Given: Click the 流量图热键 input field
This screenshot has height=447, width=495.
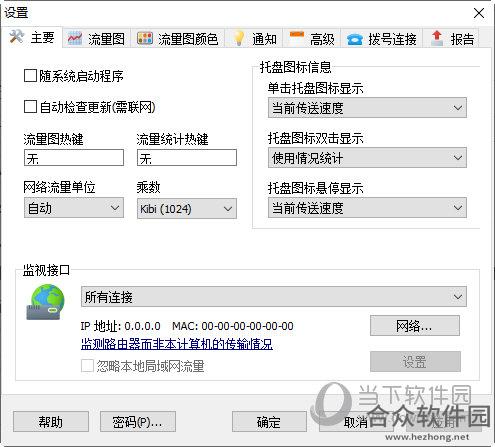Looking at the screenshot, I should pyautogui.click(x=74, y=158).
